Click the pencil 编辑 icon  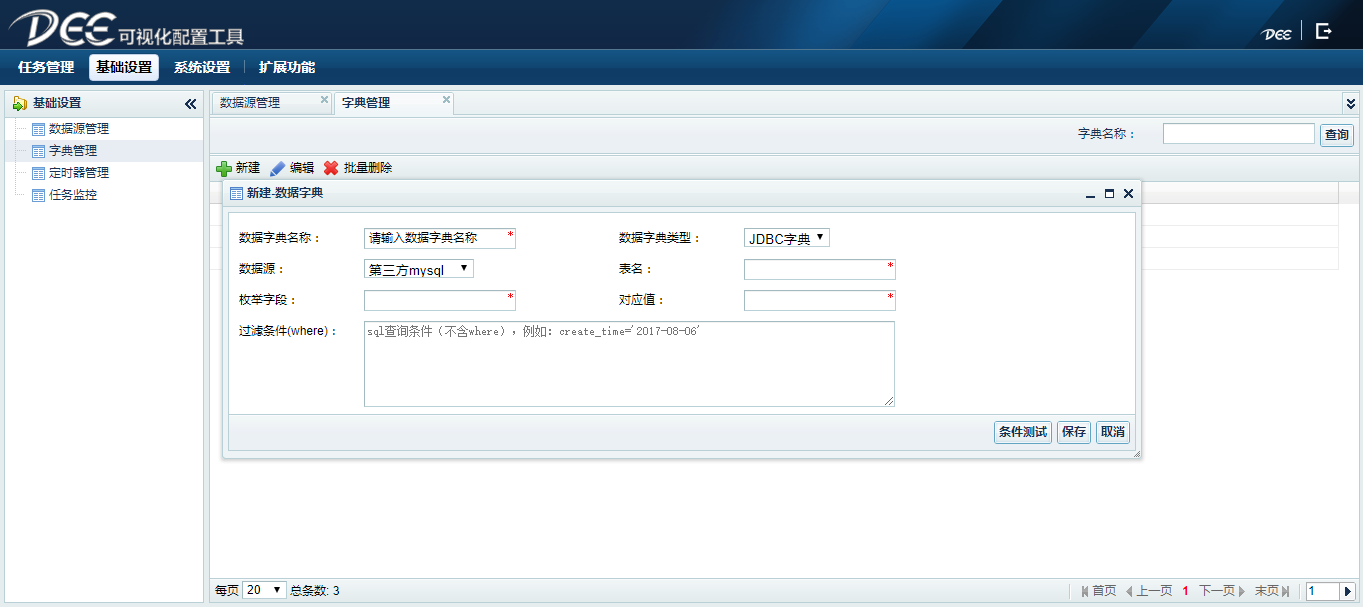pos(278,169)
